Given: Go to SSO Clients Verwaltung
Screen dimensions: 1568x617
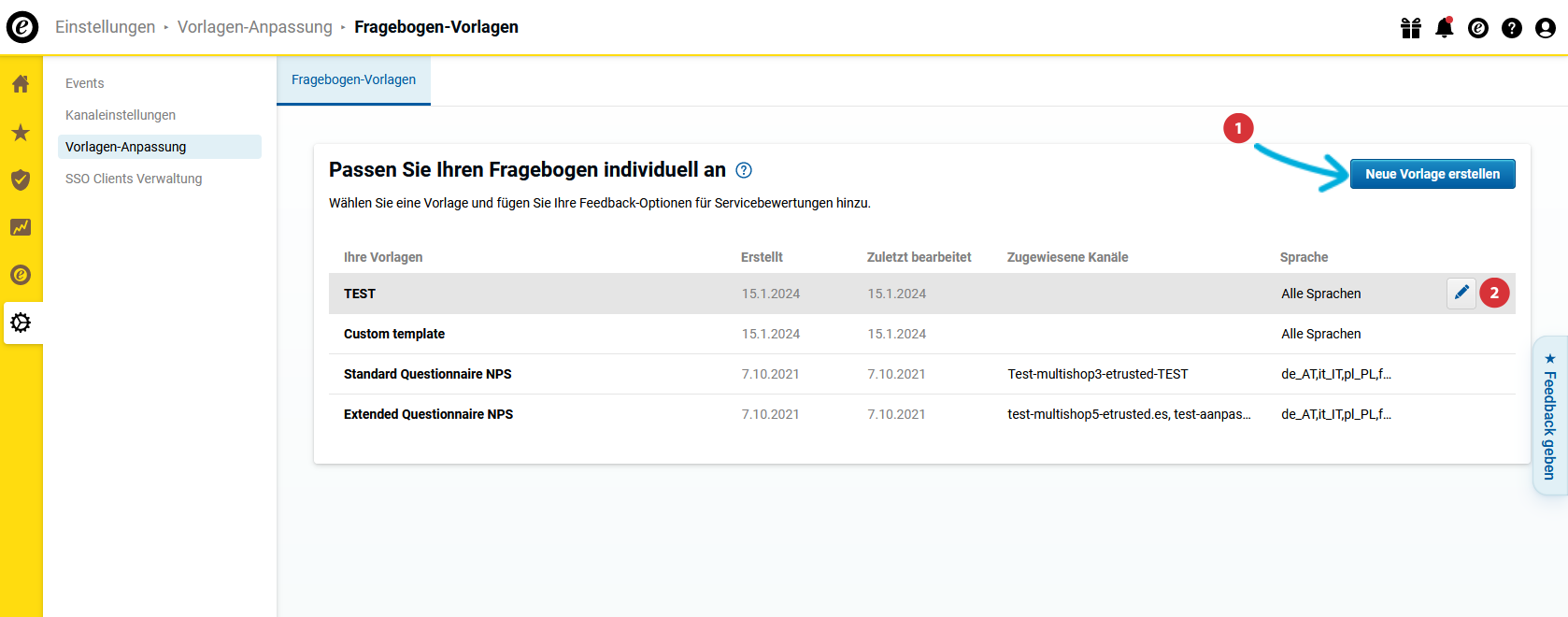Looking at the screenshot, I should [x=134, y=179].
